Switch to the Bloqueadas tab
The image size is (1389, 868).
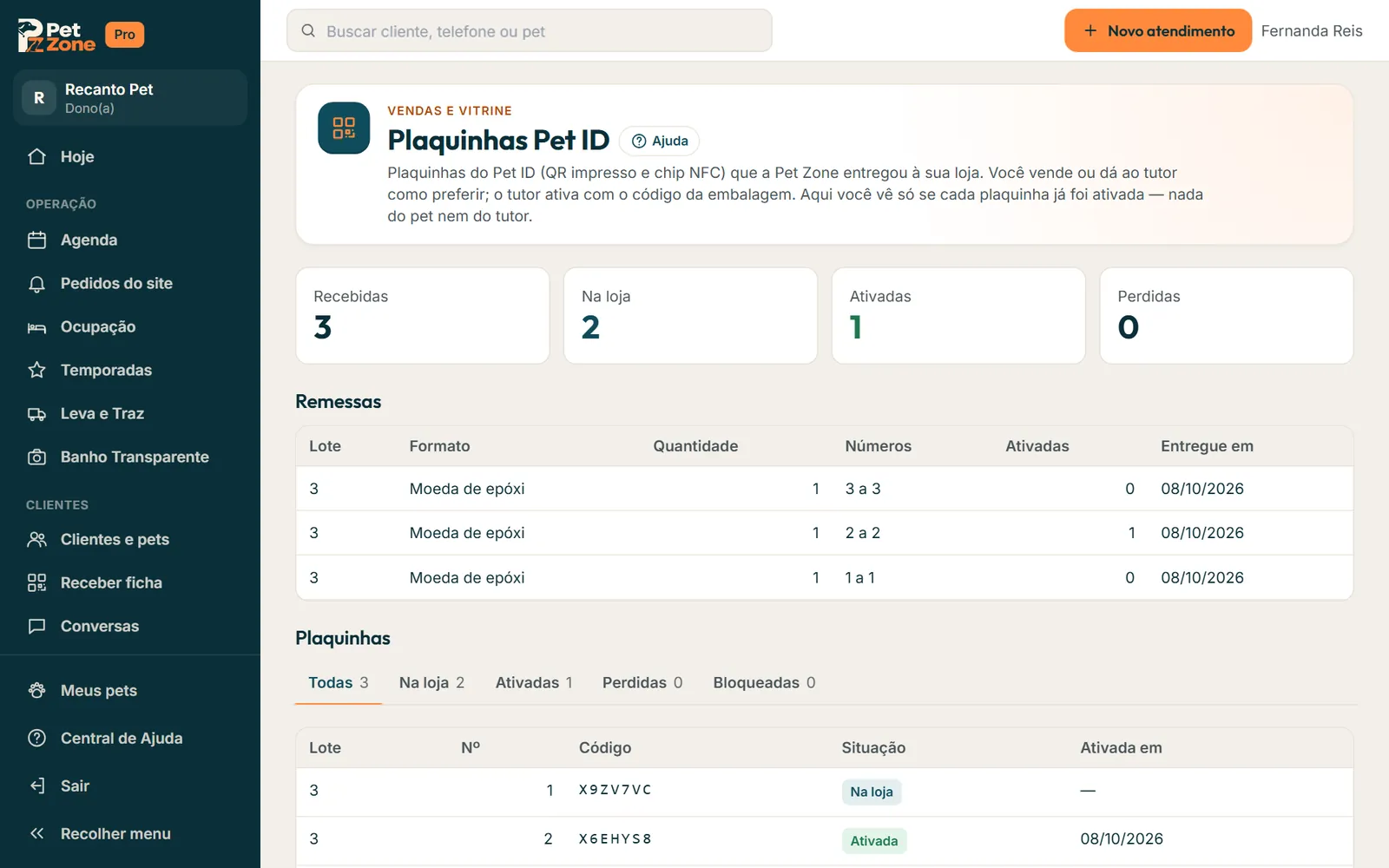click(x=764, y=682)
